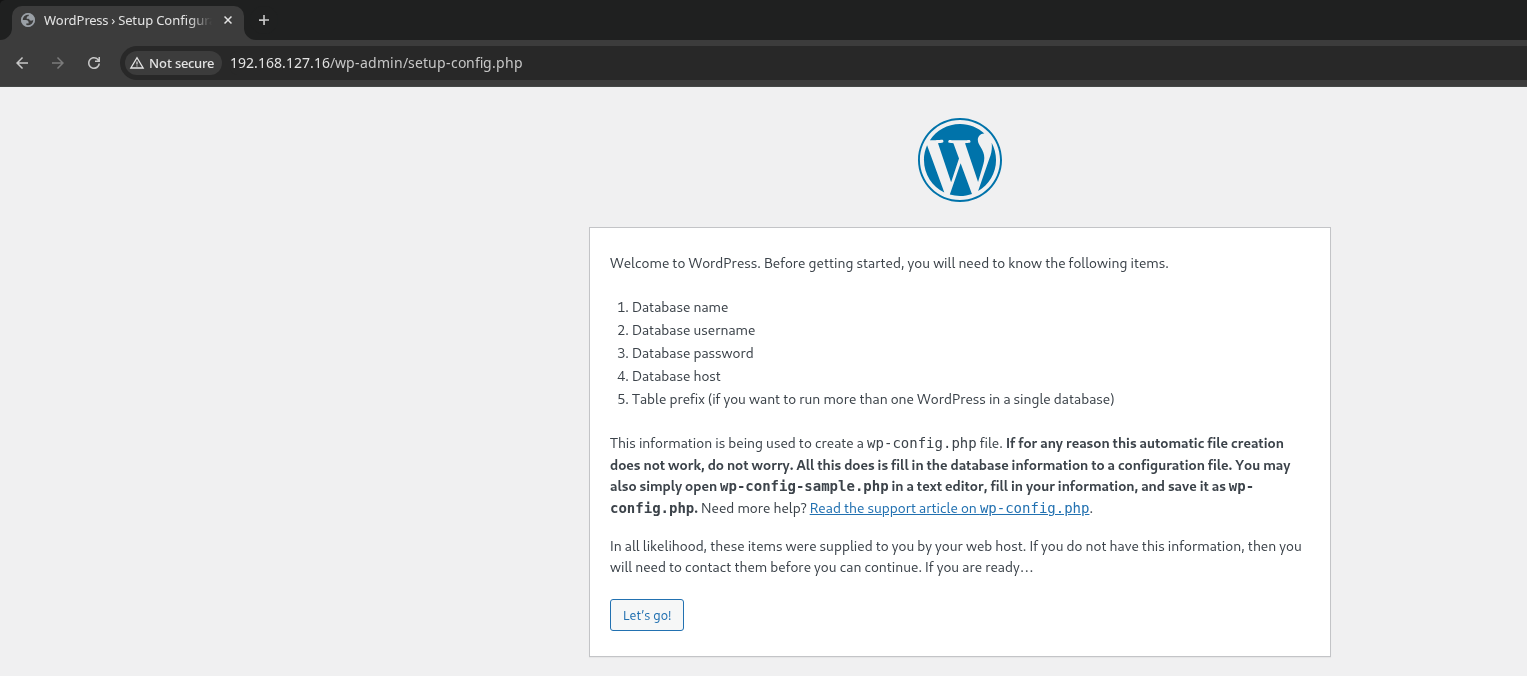Click the Database name list item
Screen dimensions: 1527x676
tap(679, 307)
